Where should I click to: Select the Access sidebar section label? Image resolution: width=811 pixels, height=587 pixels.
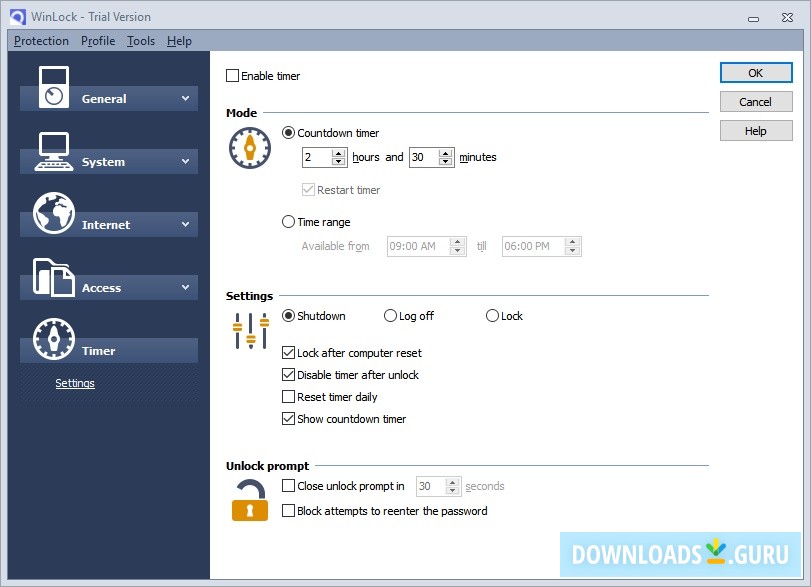(x=101, y=288)
